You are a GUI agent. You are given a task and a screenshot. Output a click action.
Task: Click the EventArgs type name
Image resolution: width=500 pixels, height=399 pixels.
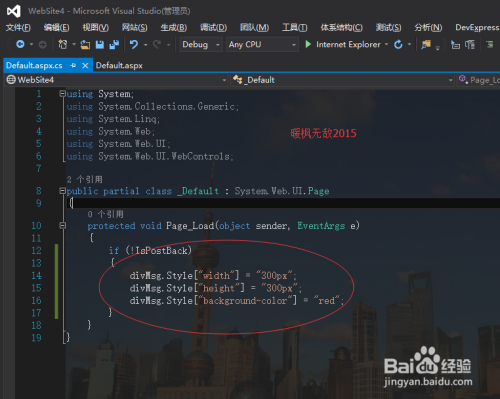pyautogui.click(x=321, y=226)
